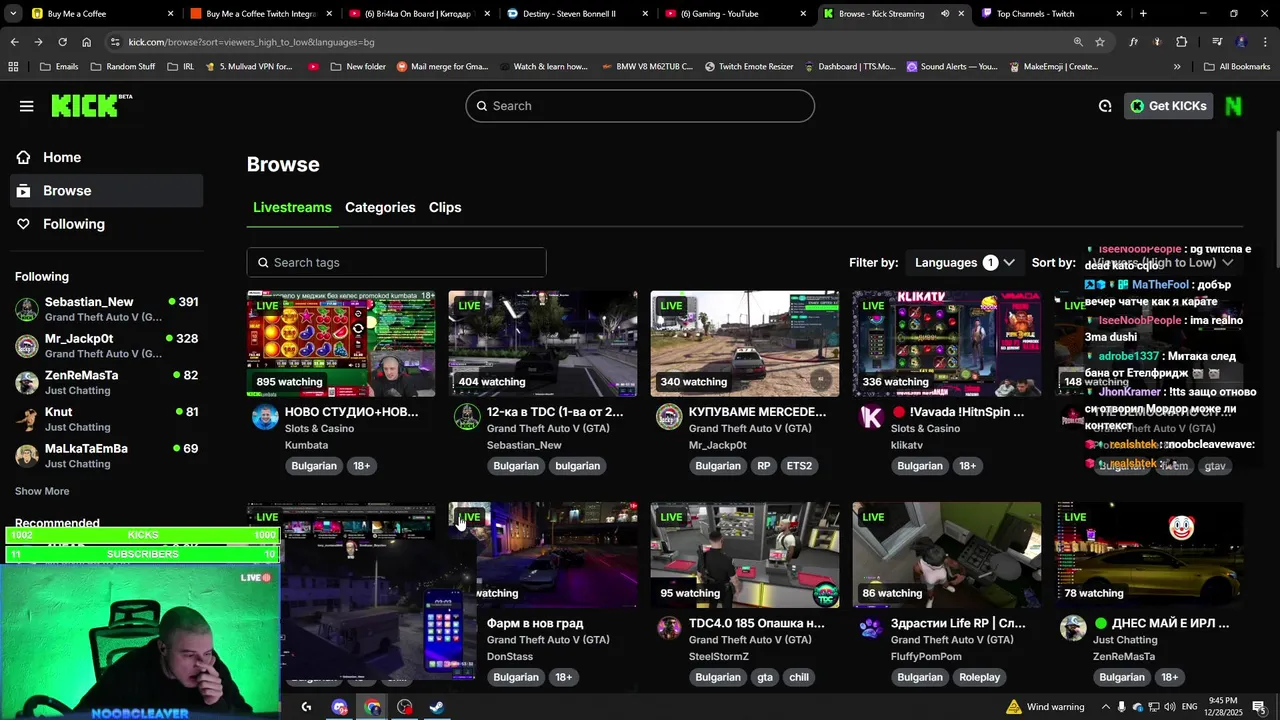Viewport: 1280px width, 720px height.
Task: Open a new browser tab
Action: pos(1143,14)
